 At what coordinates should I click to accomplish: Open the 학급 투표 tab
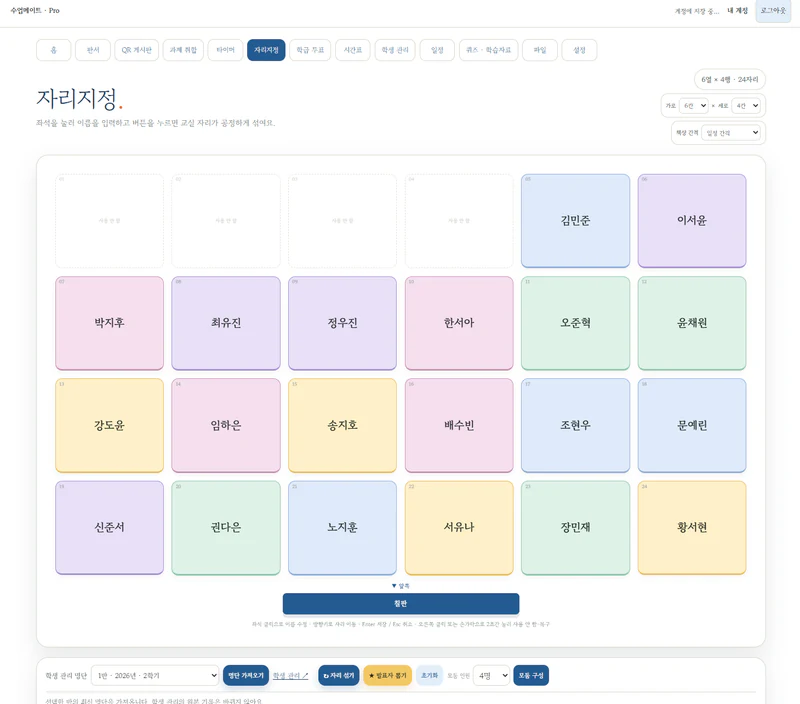click(310, 50)
